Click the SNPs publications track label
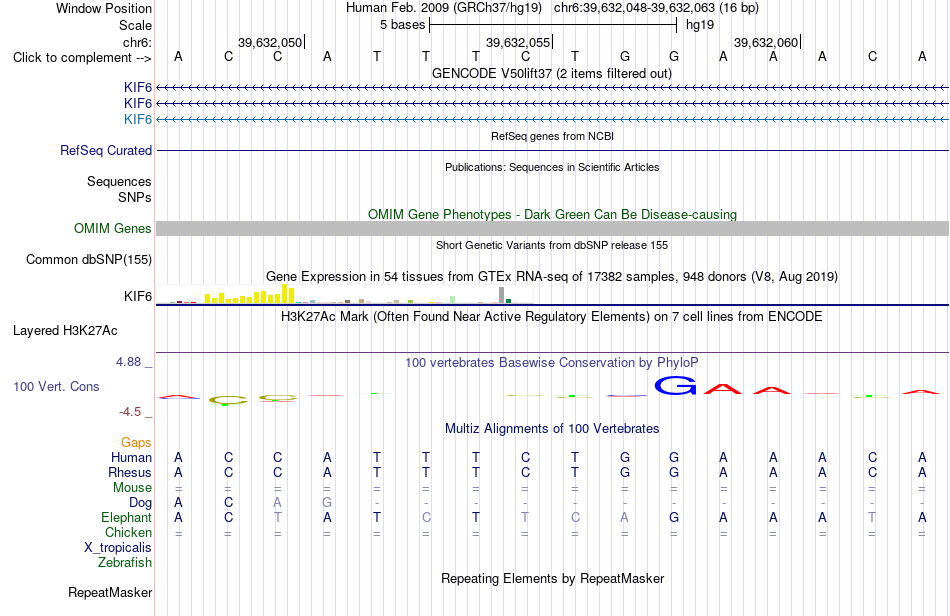This screenshot has width=950, height=616. point(135,197)
